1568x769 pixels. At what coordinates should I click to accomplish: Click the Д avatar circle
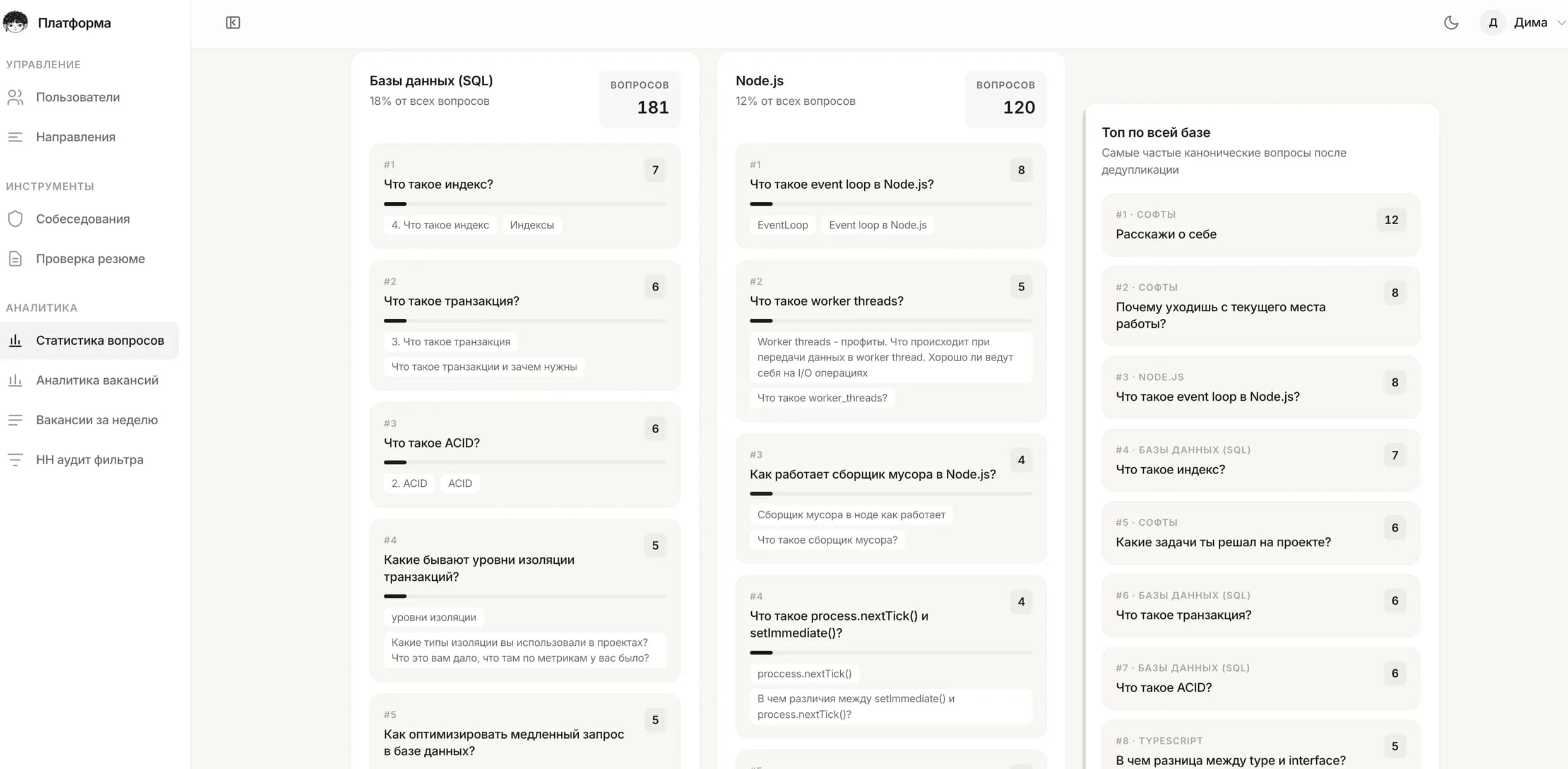[1492, 23]
